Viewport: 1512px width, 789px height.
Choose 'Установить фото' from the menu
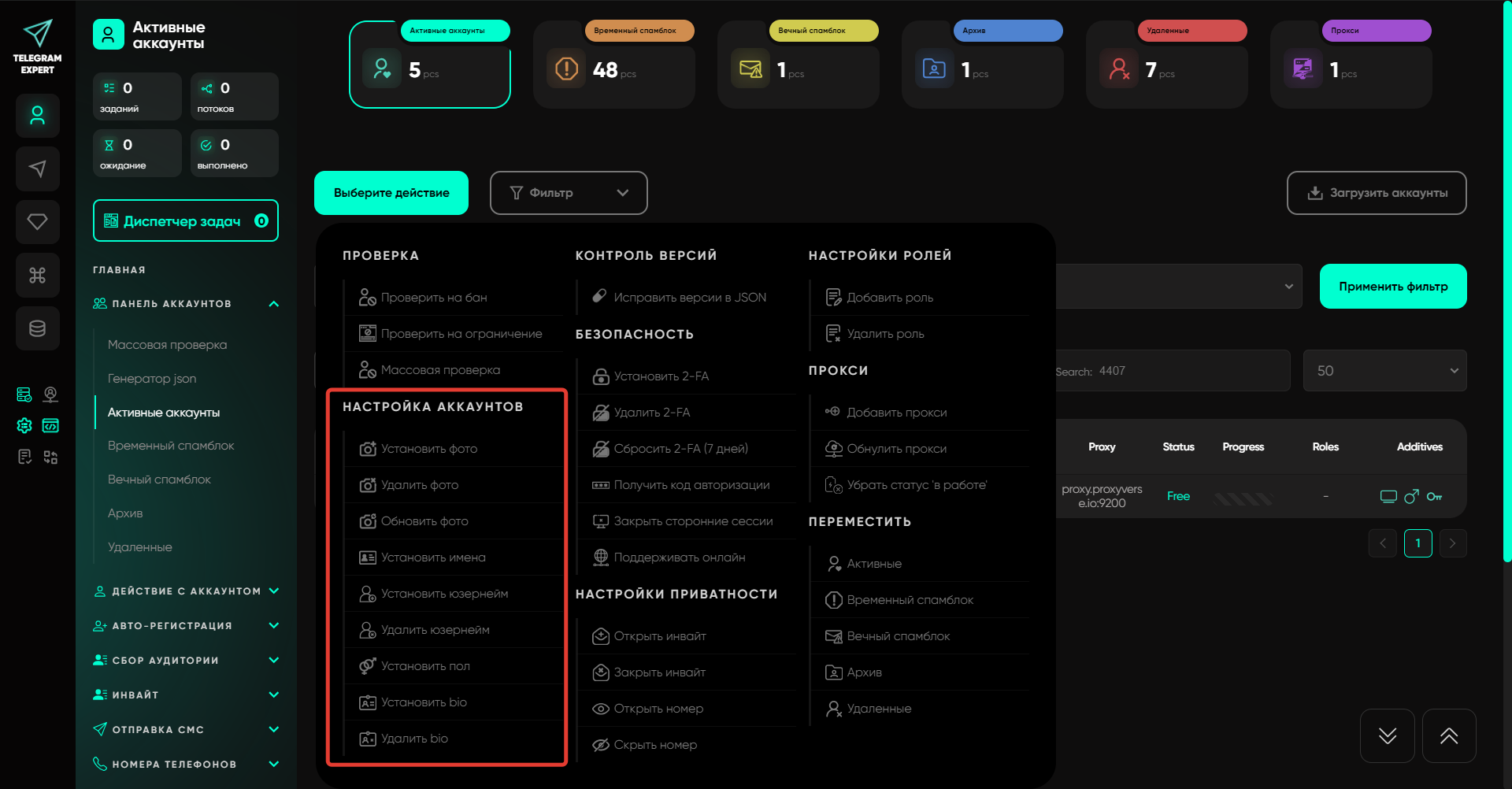(x=428, y=449)
